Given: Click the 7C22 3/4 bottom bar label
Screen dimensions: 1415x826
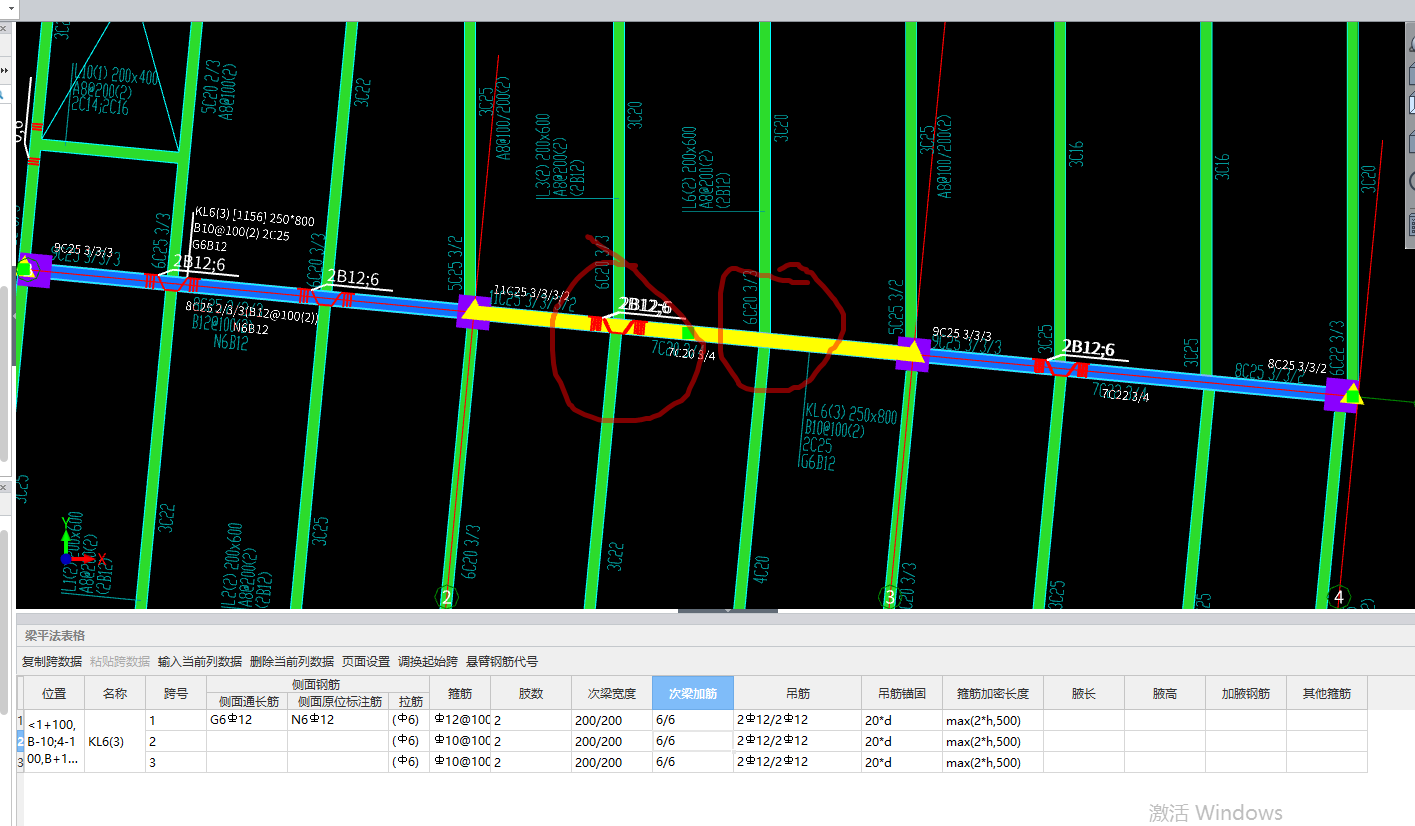Looking at the screenshot, I should point(1125,396).
